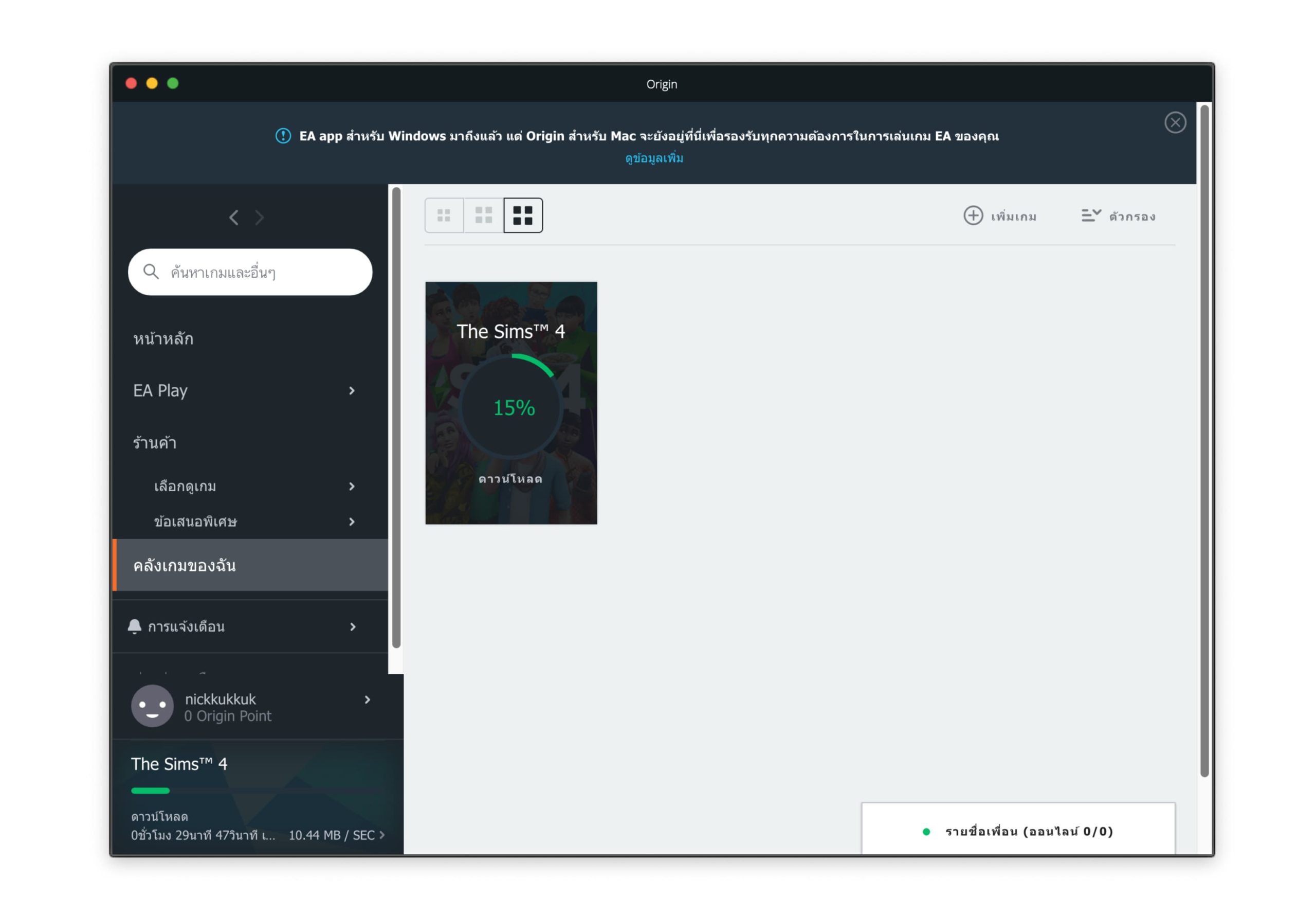
Task: Open the filter icon menu
Action: pyautogui.click(x=1091, y=215)
